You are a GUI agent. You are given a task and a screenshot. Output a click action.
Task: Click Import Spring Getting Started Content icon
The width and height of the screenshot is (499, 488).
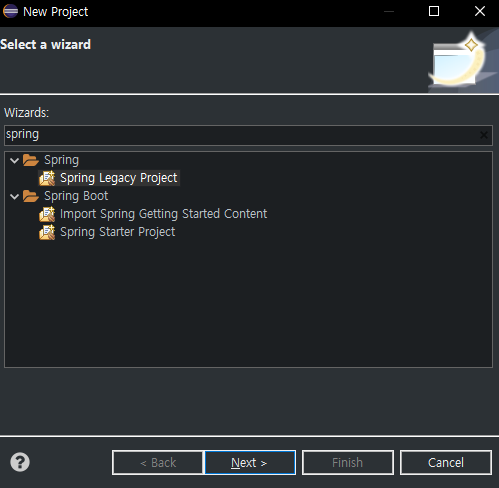click(x=47, y=214)
